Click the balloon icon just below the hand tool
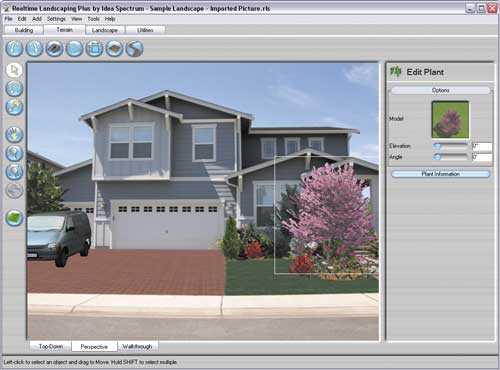The height and width of the screenshot is (370, 500). pyautogui.click(x=14, y=153)
